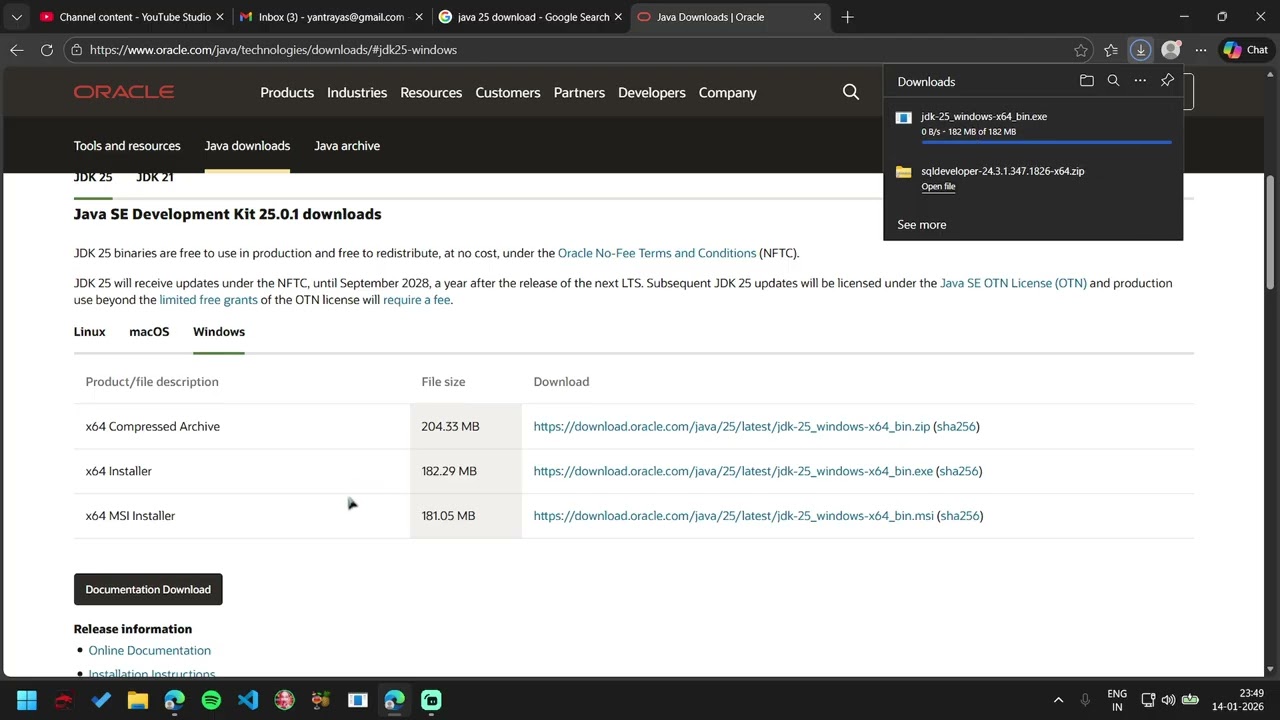Reload the Oracle page

click(47, 50)
